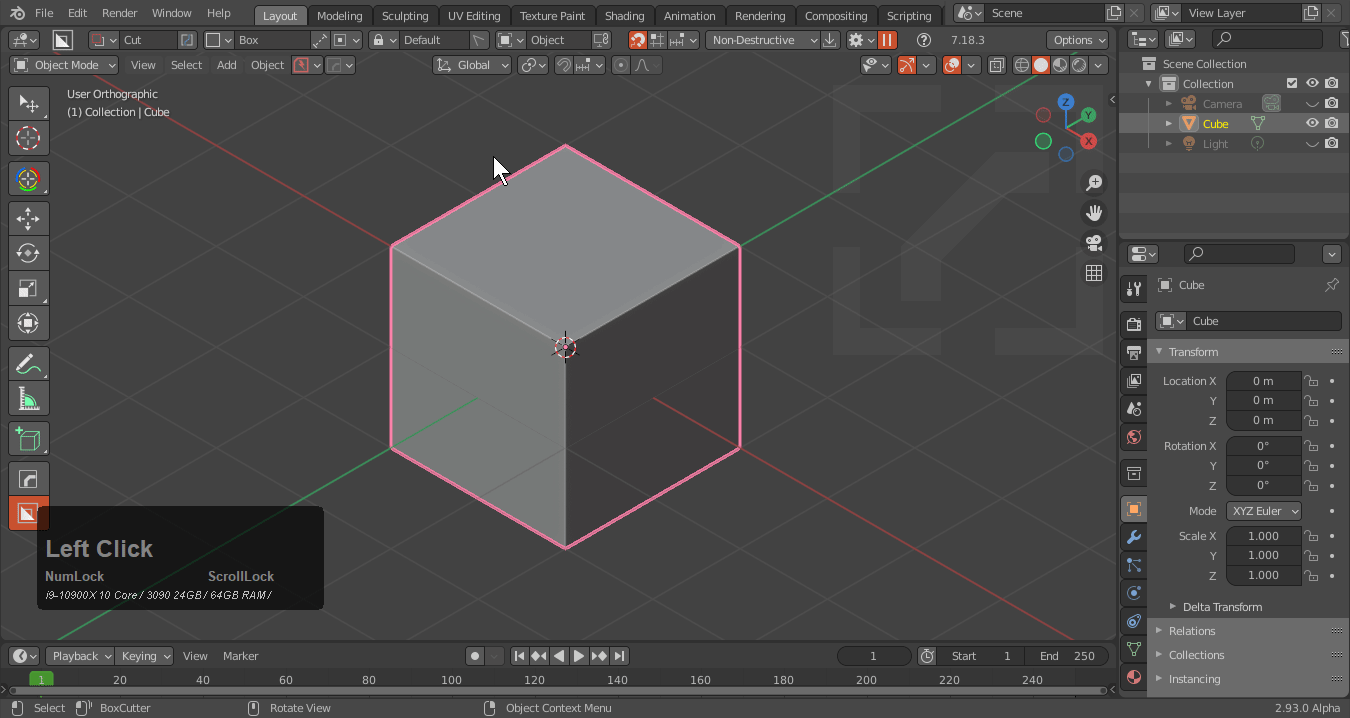Viewport: 1350px width, 718px height.
Task: Select the Add Cube tool
Action: point(28,439)
